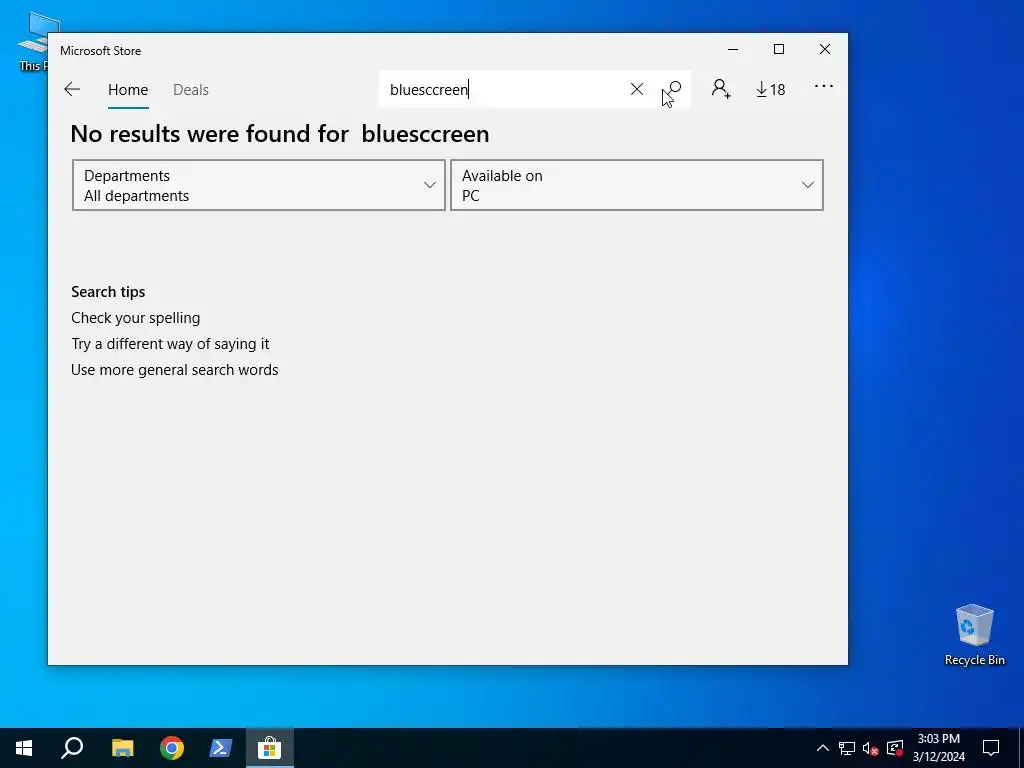Open taskbar search magnifier
1024x768 pixels.
pos(72,748)
